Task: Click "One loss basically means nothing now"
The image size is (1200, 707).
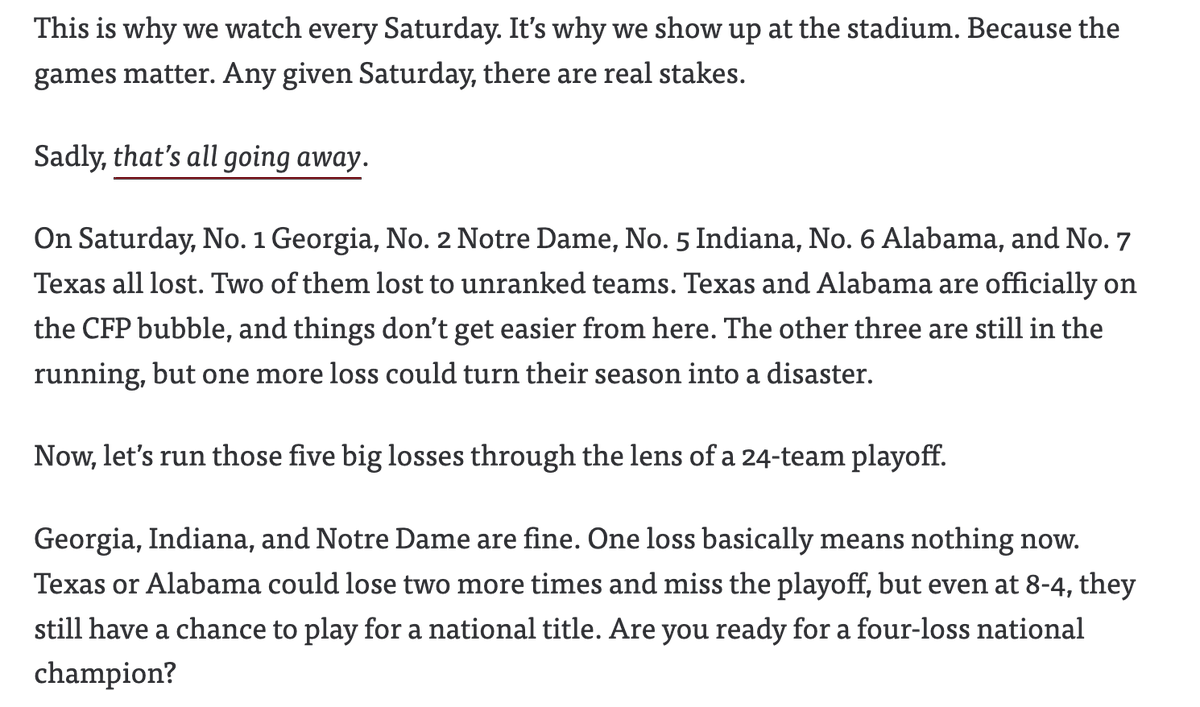Action: [834, 541]
